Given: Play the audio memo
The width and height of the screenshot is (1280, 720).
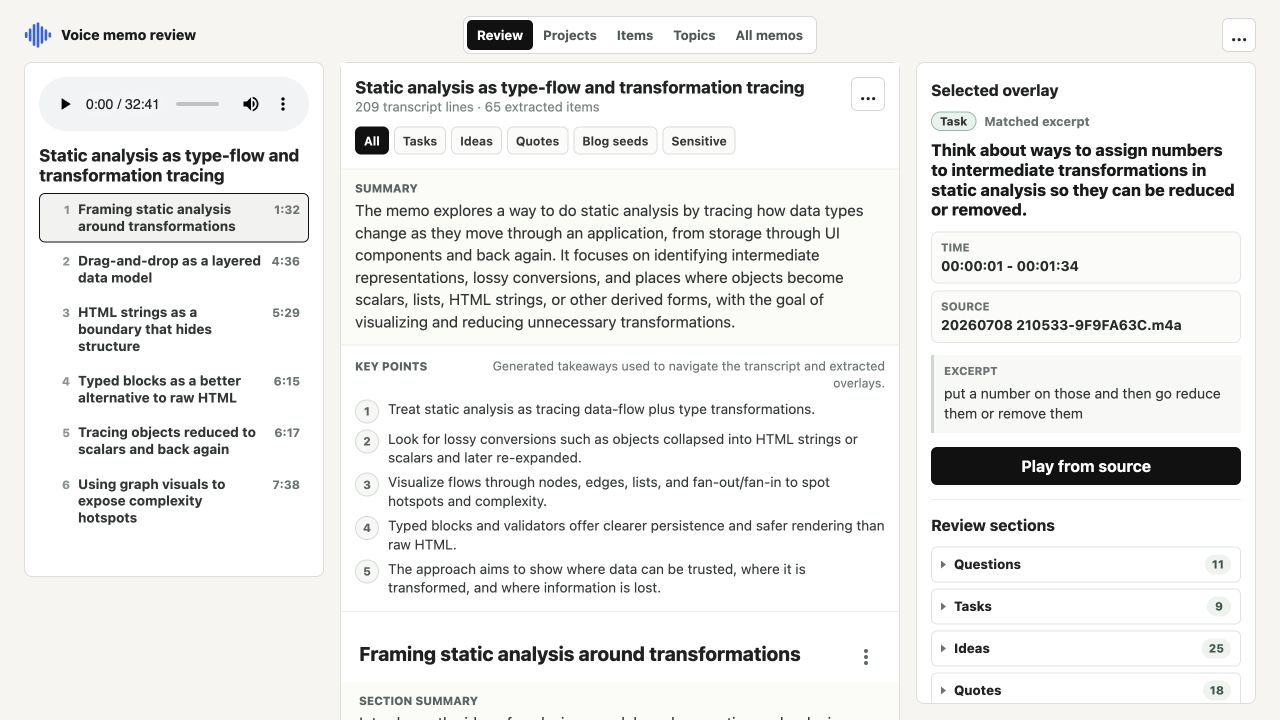Looking at the screenshot, I should [66, 104].
